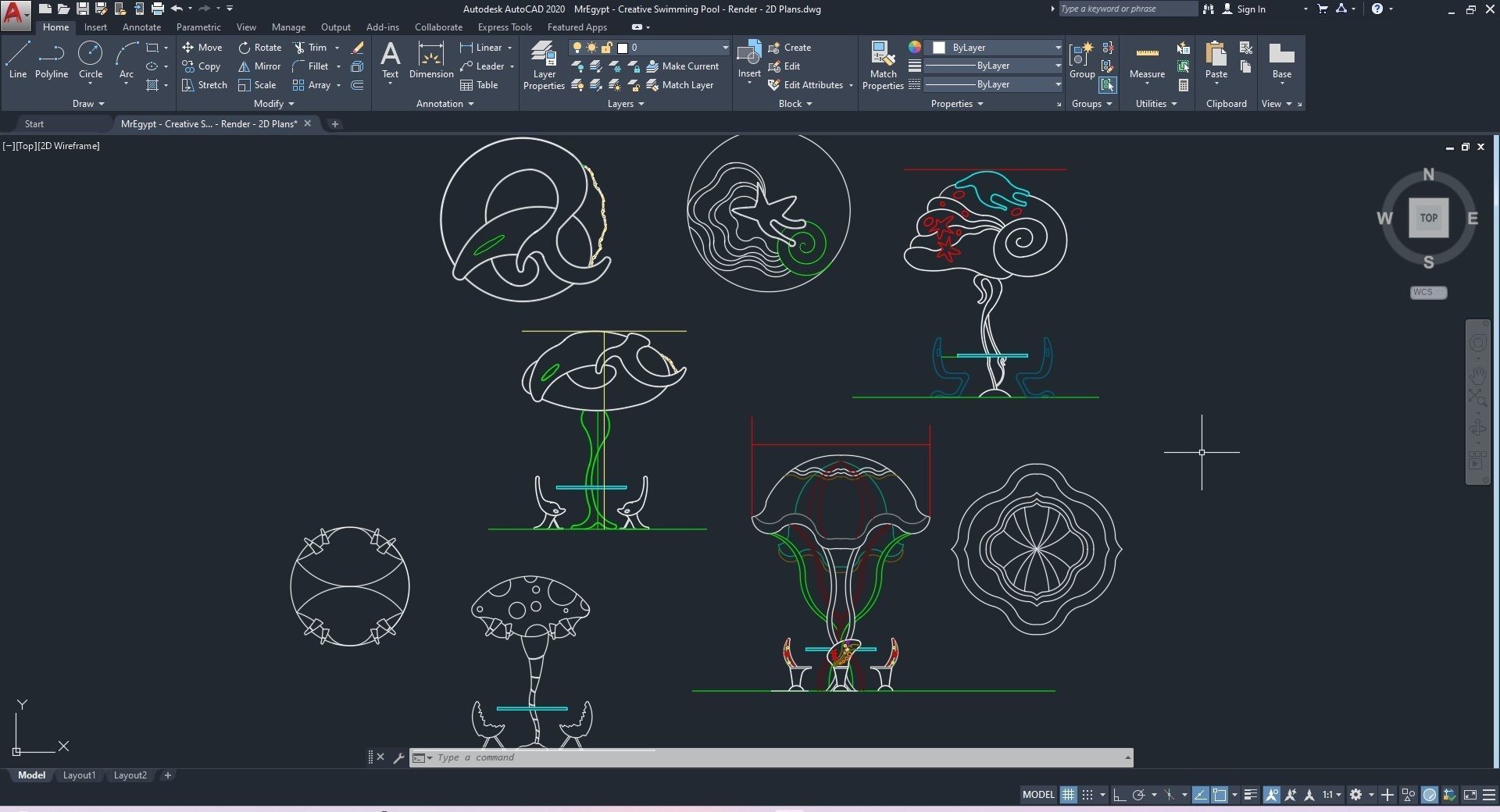Activate the Array command
The width and height of the screenshot is (1500, 812).
coord(311,85)
